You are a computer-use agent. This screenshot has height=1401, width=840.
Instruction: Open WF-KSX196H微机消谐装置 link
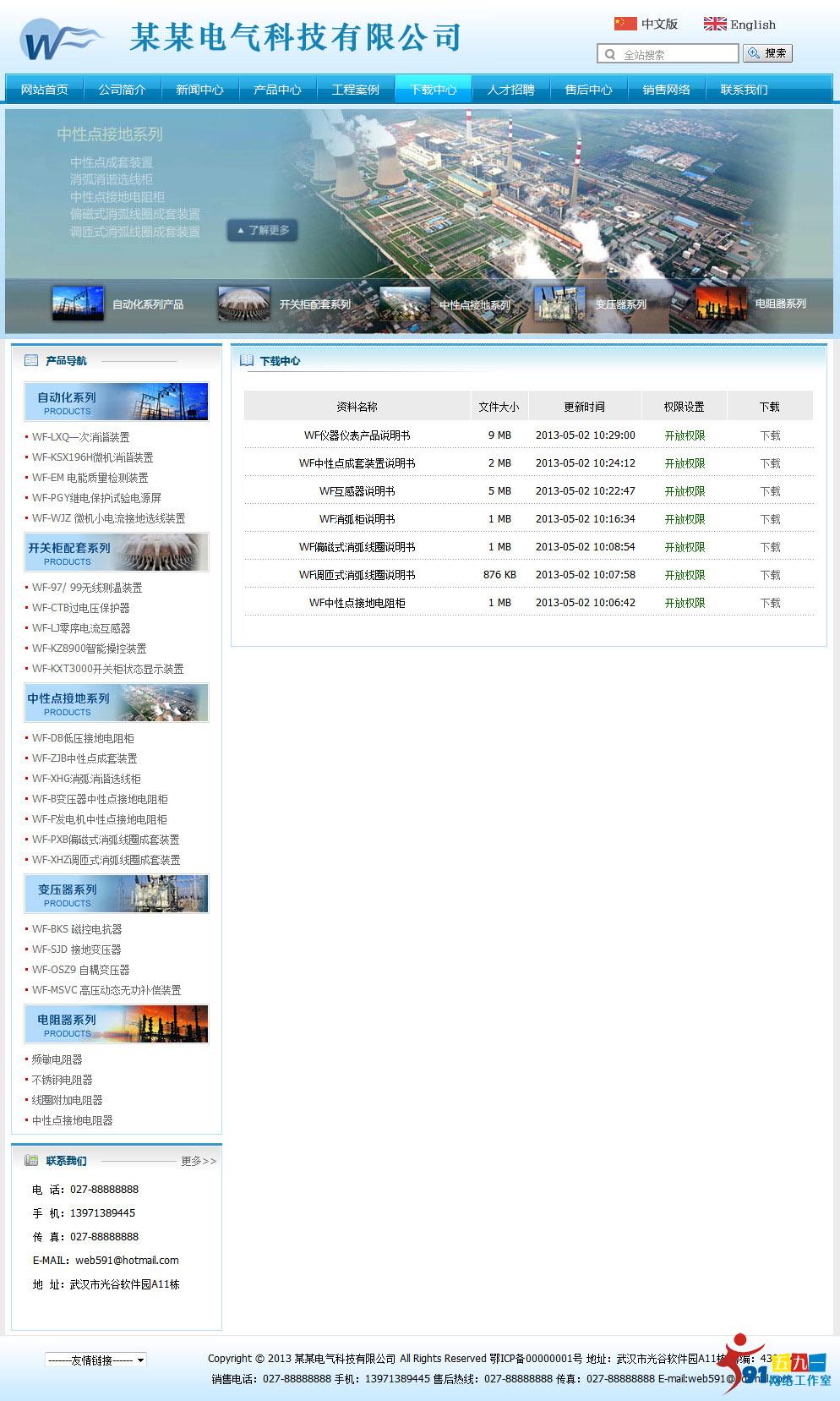(93, 457)
